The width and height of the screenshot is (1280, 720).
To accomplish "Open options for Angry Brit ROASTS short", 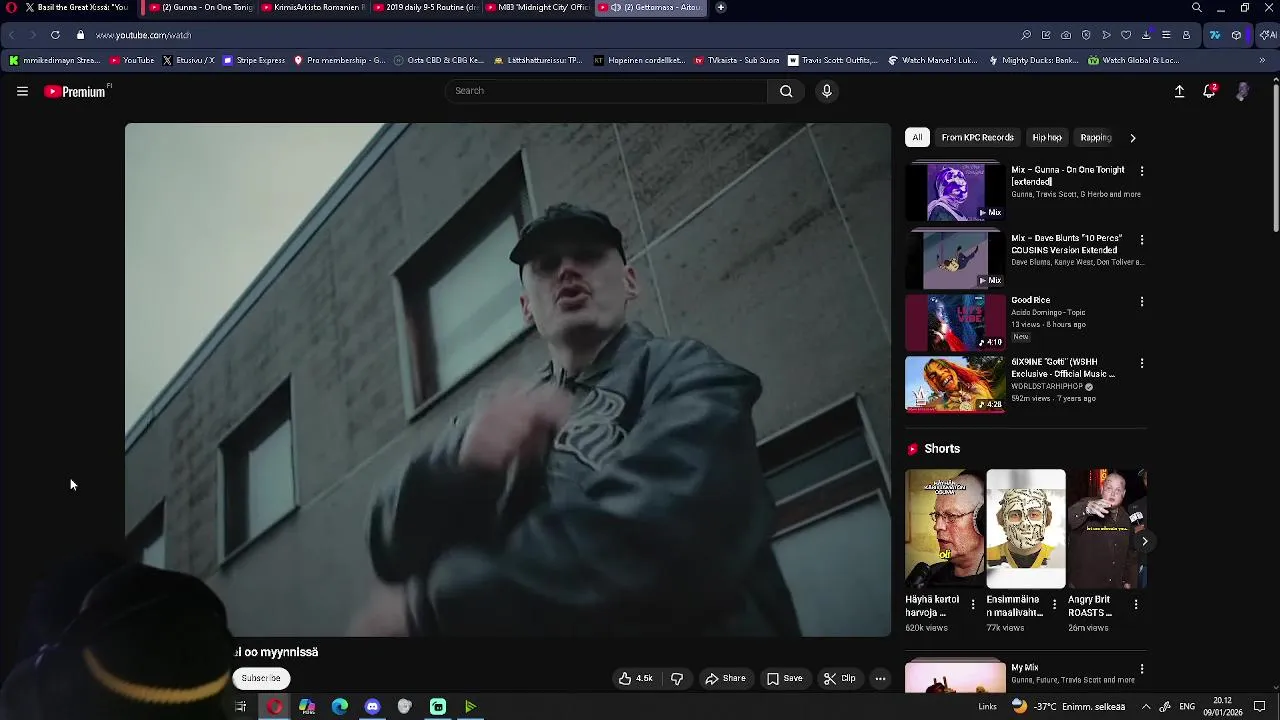I will pos(1136,605).
